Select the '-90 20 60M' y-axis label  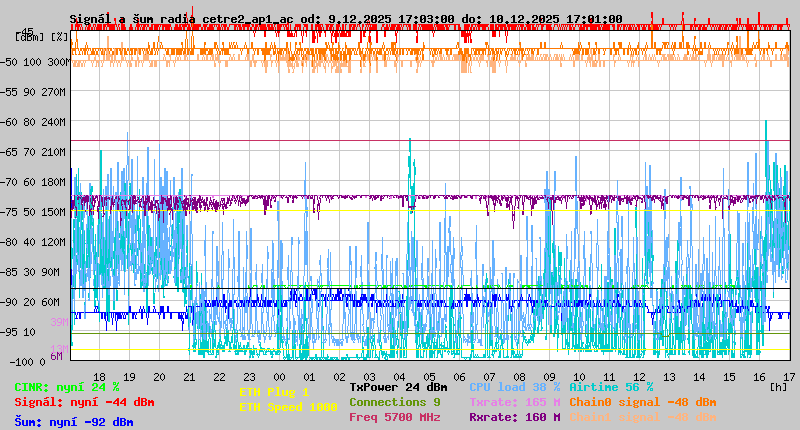point(30,302)
